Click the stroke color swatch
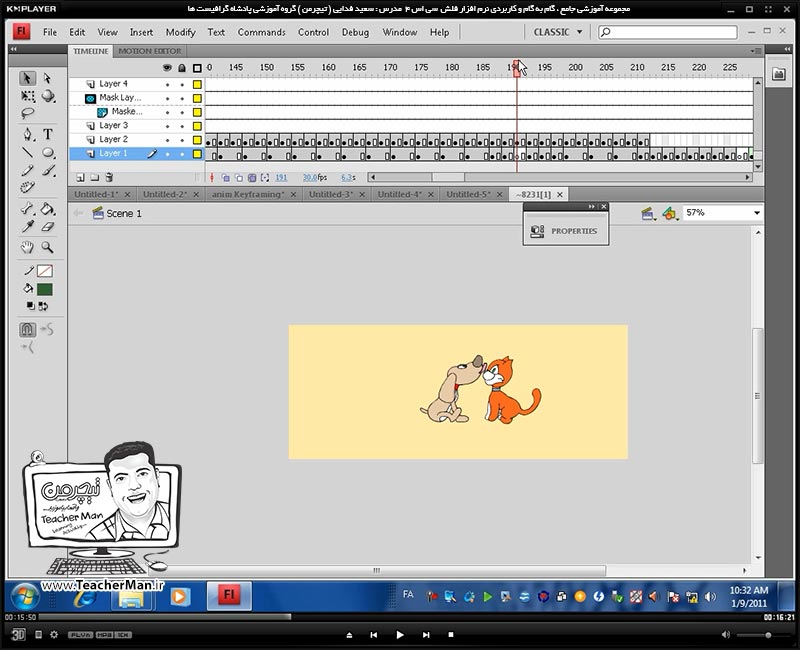The image size is (800, 650). pyautogui.click(x=45, y=271)
